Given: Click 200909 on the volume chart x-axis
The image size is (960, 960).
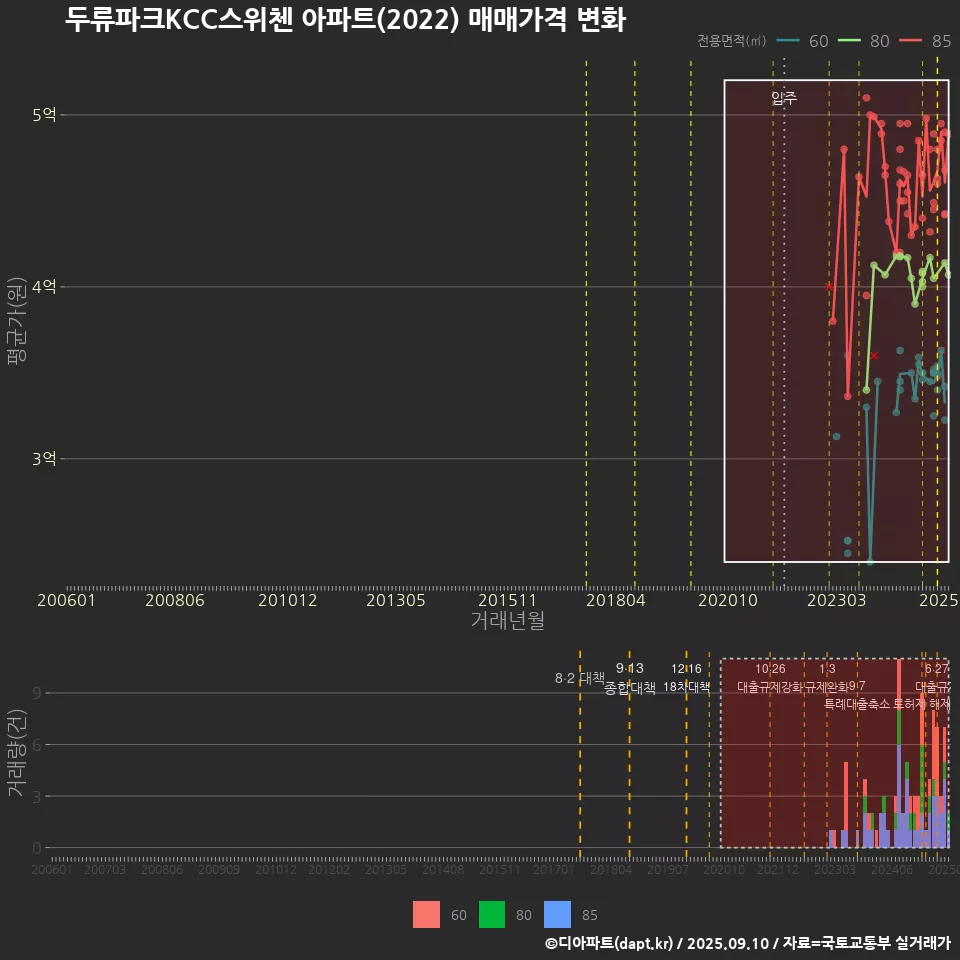Looking at the screenshot, I should click(x=219, y=869).
